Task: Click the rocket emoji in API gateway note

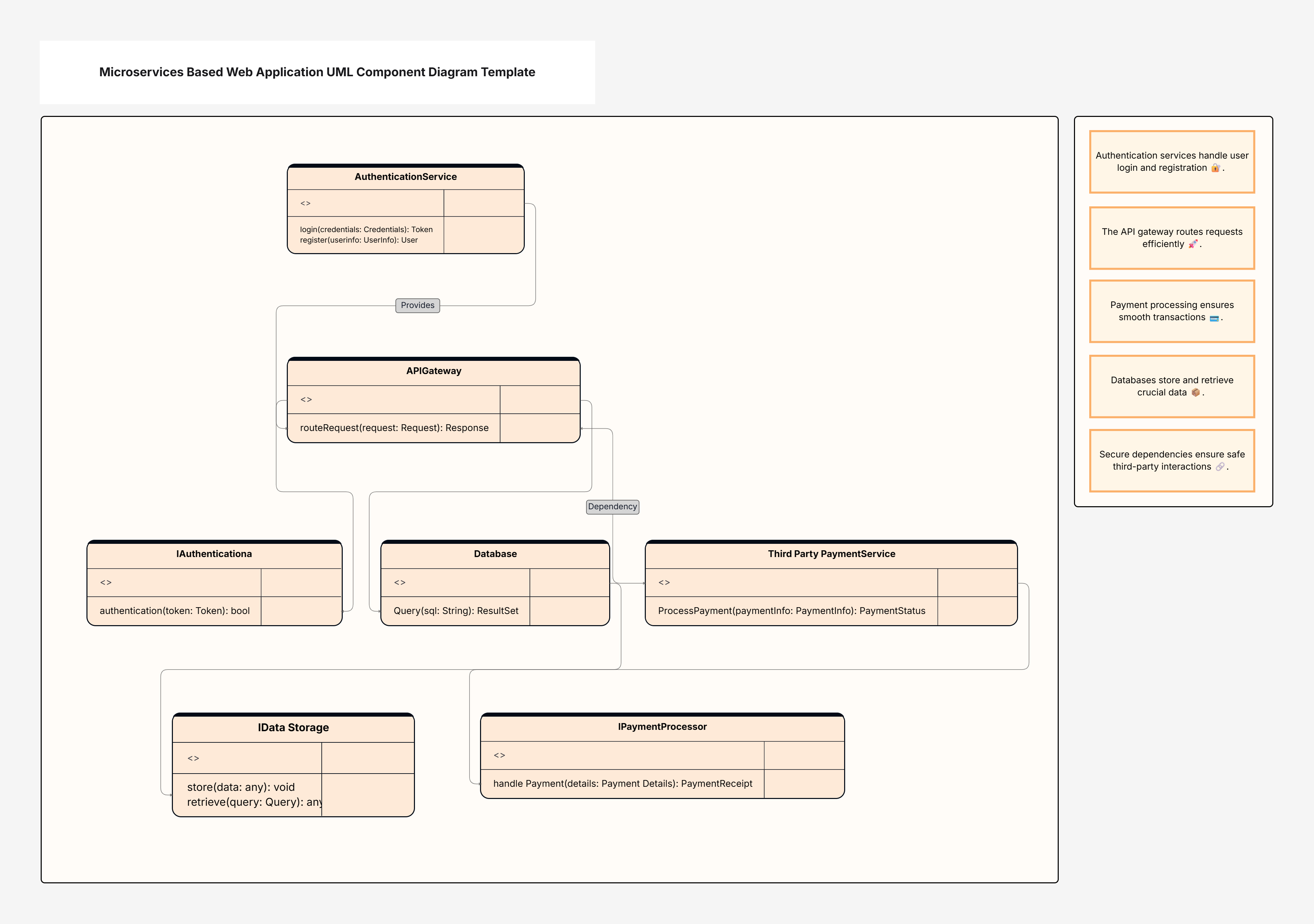Action: tap(1193, 244)
